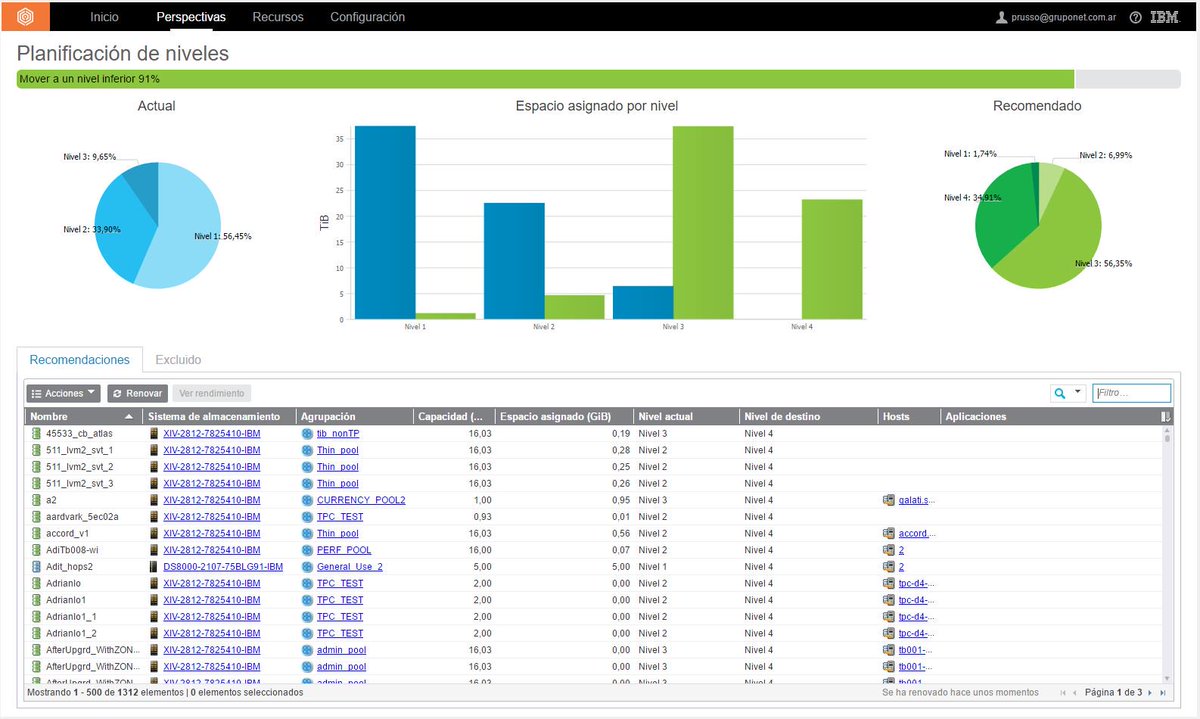Click pool icon next to PERF_POOL

(x=307, y=550)
